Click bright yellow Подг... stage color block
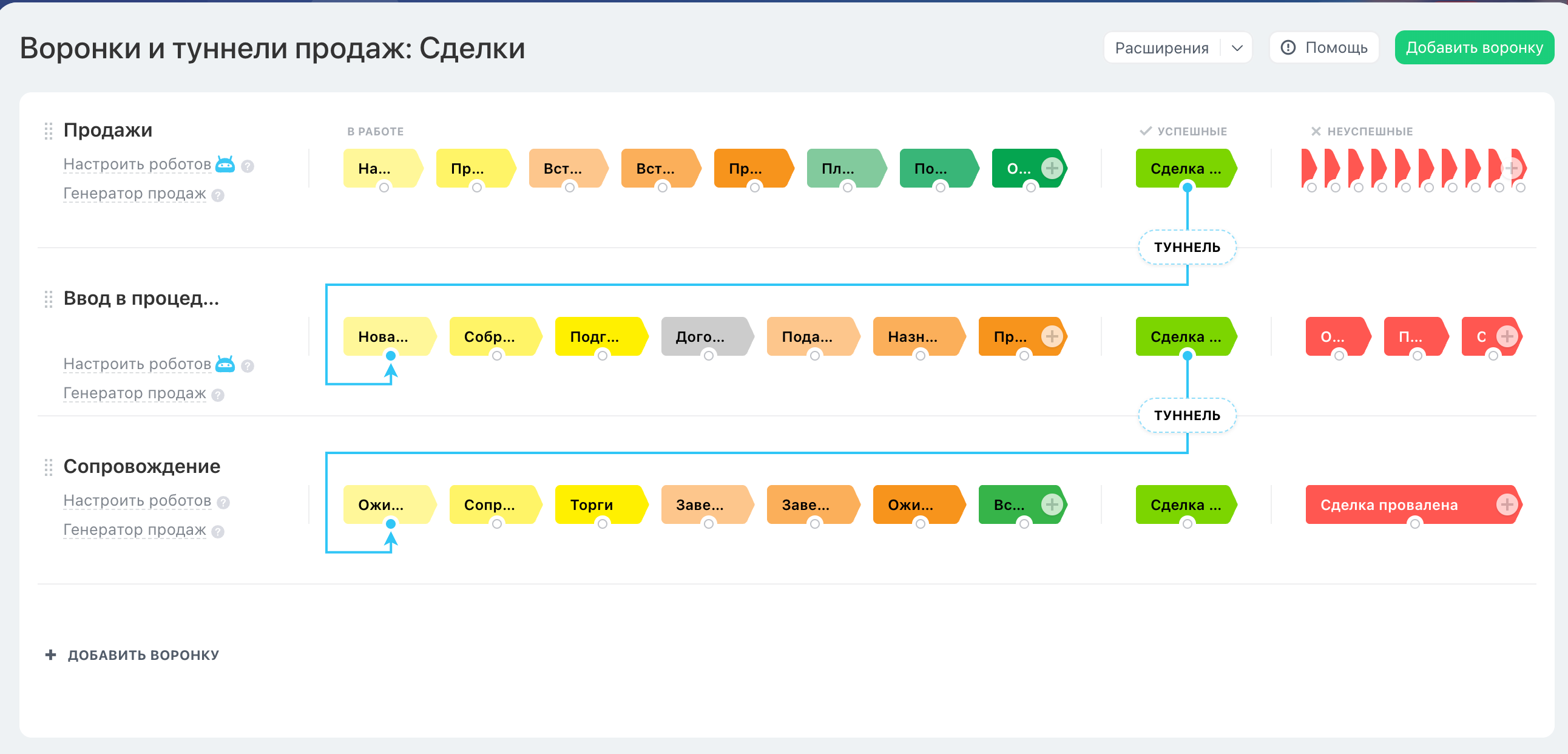This screenshot has width=1568, height=754. pyautogui.click(x=597, y=336)
